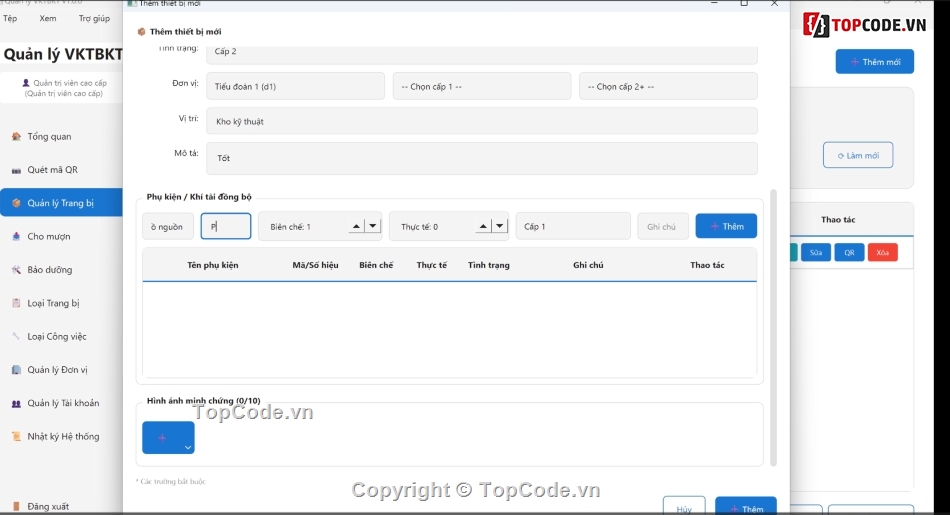Open dropdown arrow on add image button
The width and height of the screenshot is (950, 515).
coord(188,447)
